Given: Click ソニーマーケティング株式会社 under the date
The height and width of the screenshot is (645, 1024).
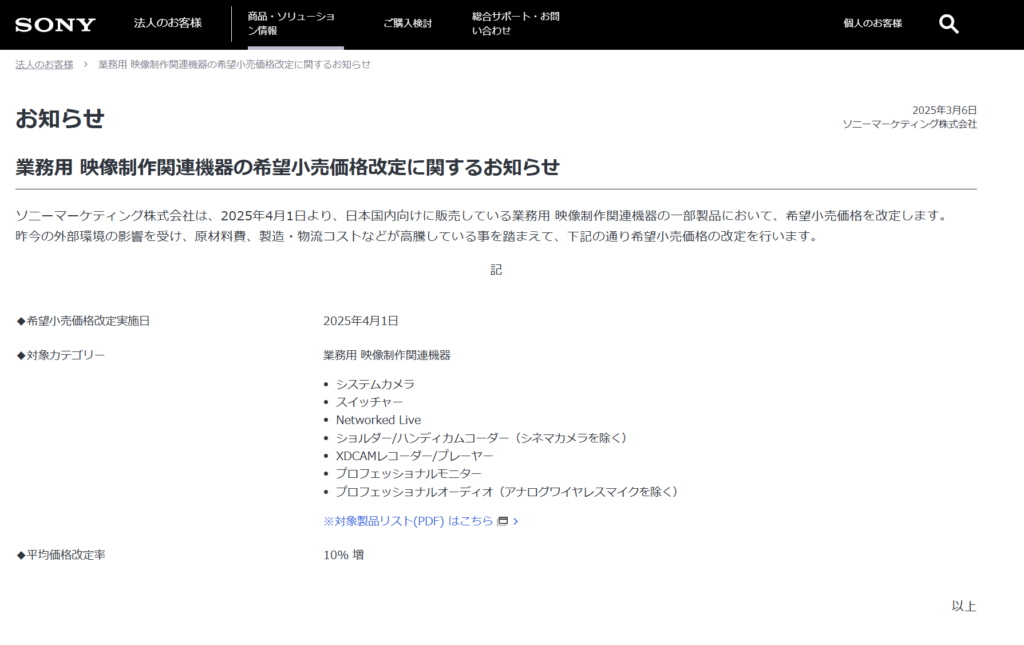Looking at the screenshot, I should [x=909, y=124].
